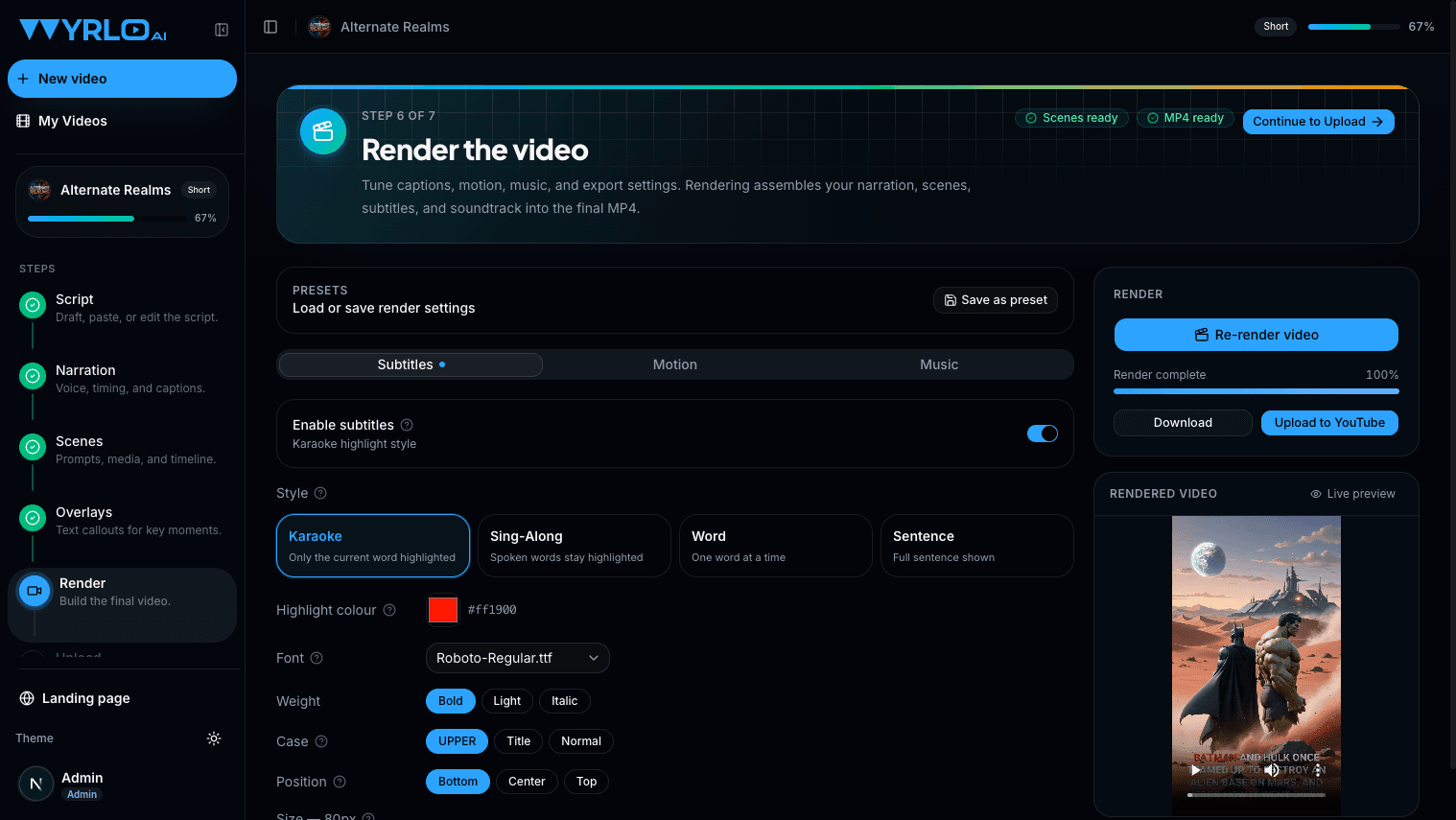Click the Scenes ready status badge

coord(1071,118)
